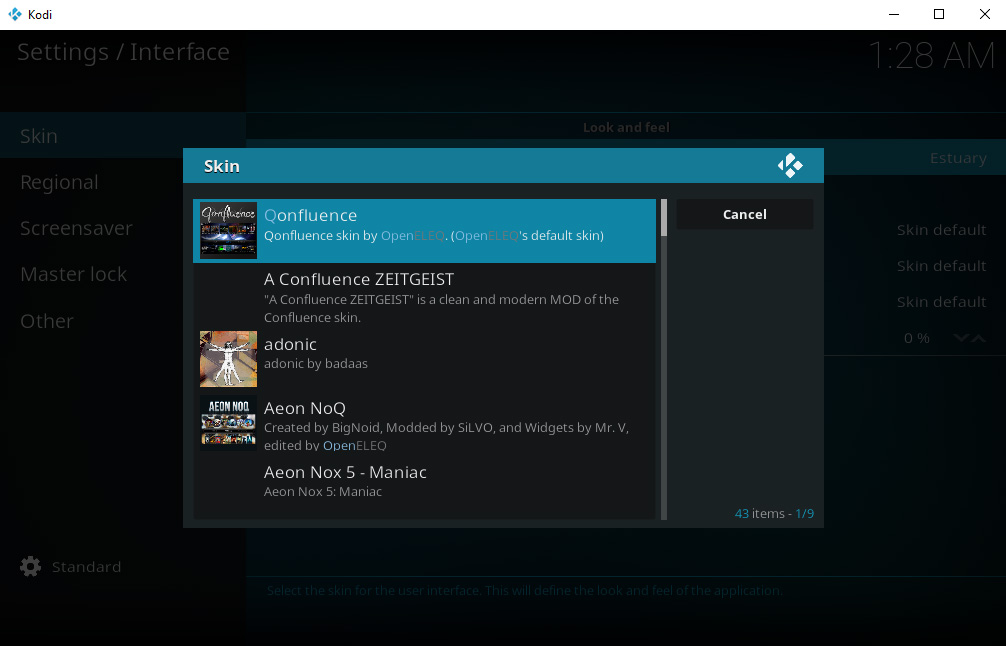1006x646 pixels.
Task: Click the Kodi app icon in title bar
Action: tap(14, 14)
